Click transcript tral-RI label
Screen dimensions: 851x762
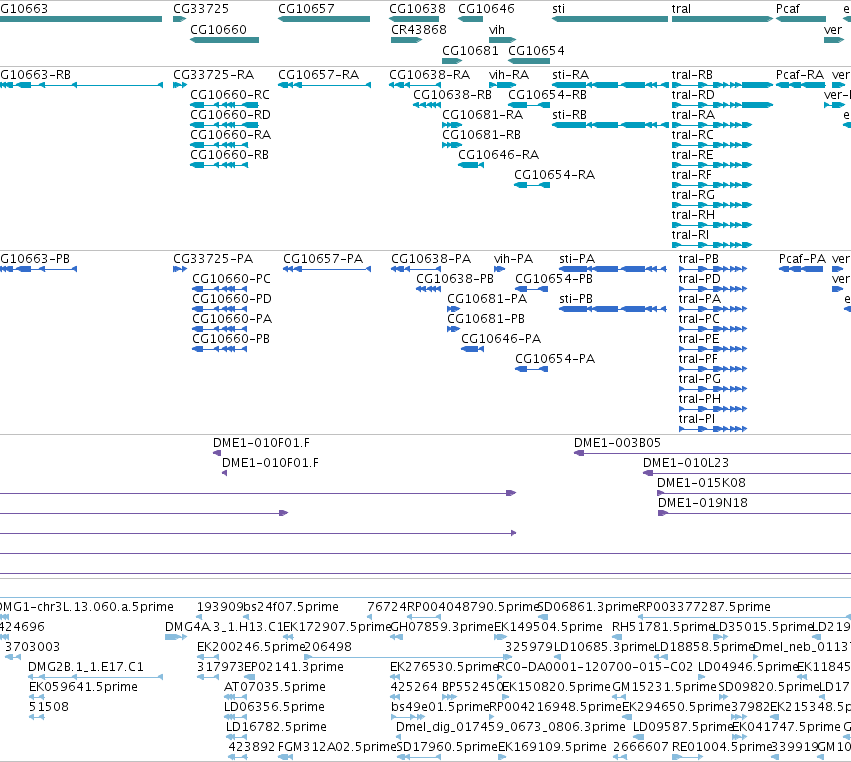[690, 234]
